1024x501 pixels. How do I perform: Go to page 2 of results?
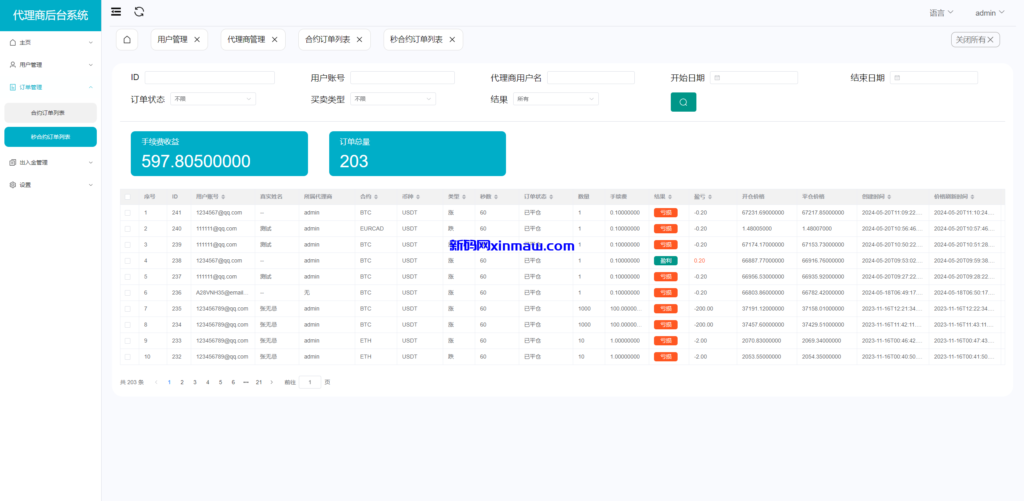click(x=182, y=382)
